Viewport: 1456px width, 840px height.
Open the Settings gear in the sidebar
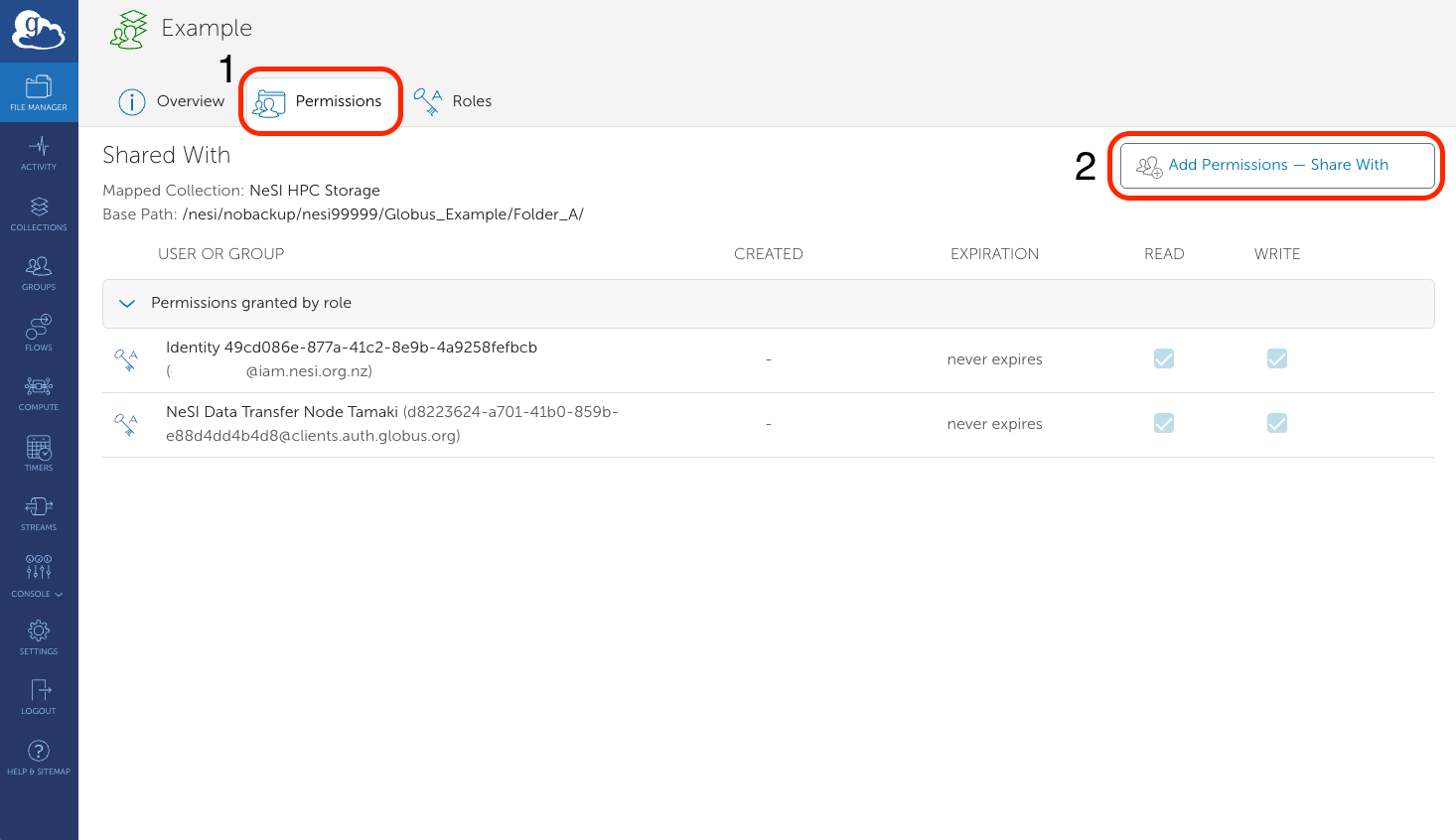tap(39, 637)
